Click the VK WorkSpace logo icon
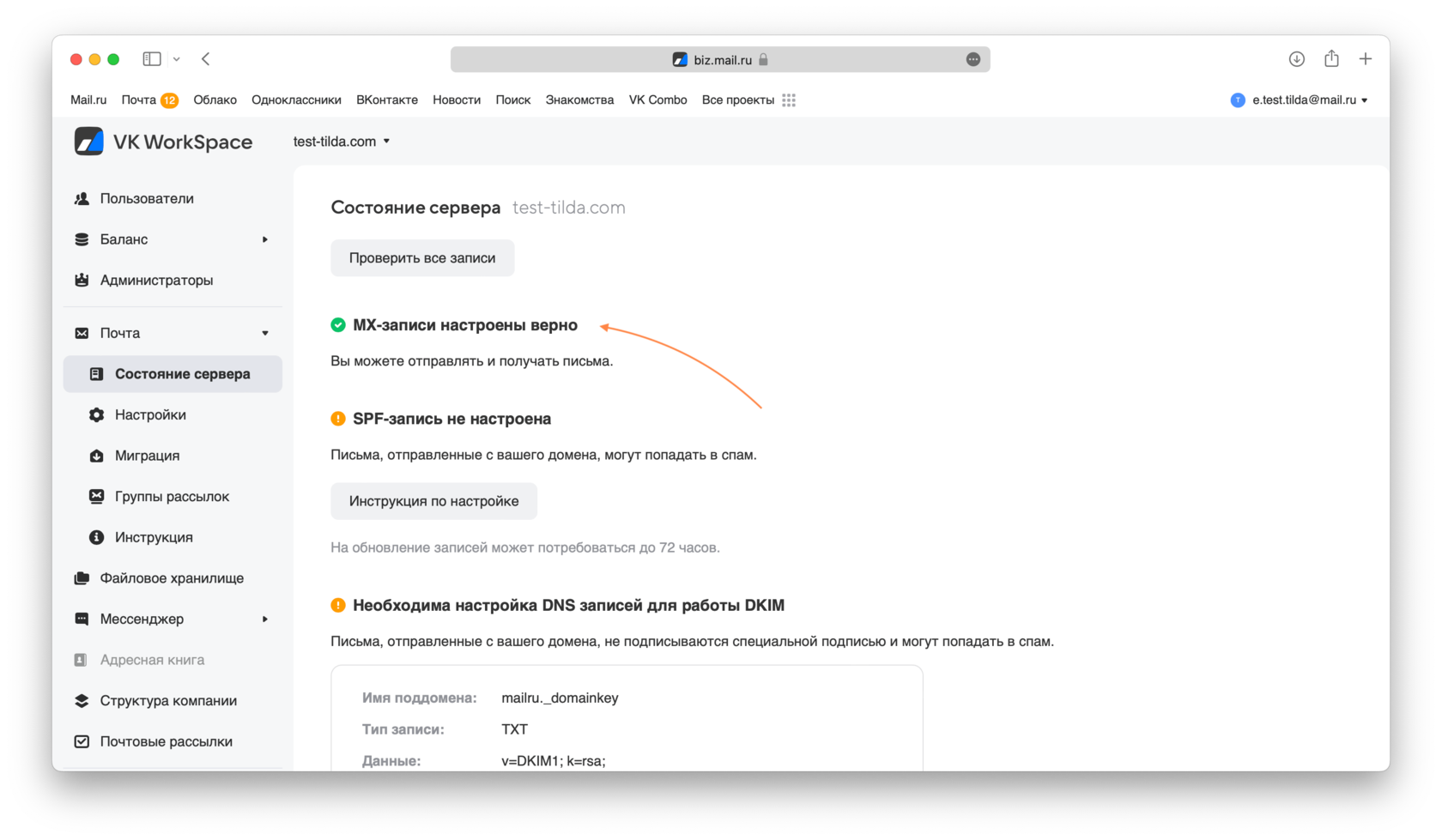The image size is (1442, 840). pyautogui.click(x=88, y=142)
